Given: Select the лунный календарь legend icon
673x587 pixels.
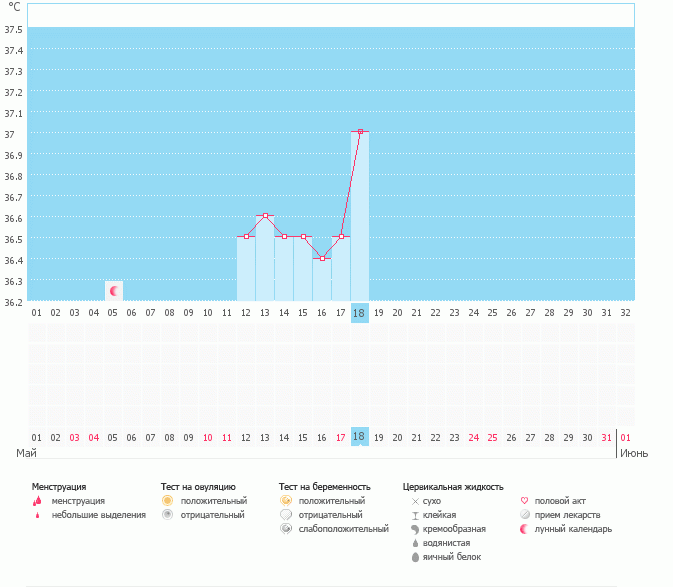Looking at the screenshot, I should click(x=525, y=529).
